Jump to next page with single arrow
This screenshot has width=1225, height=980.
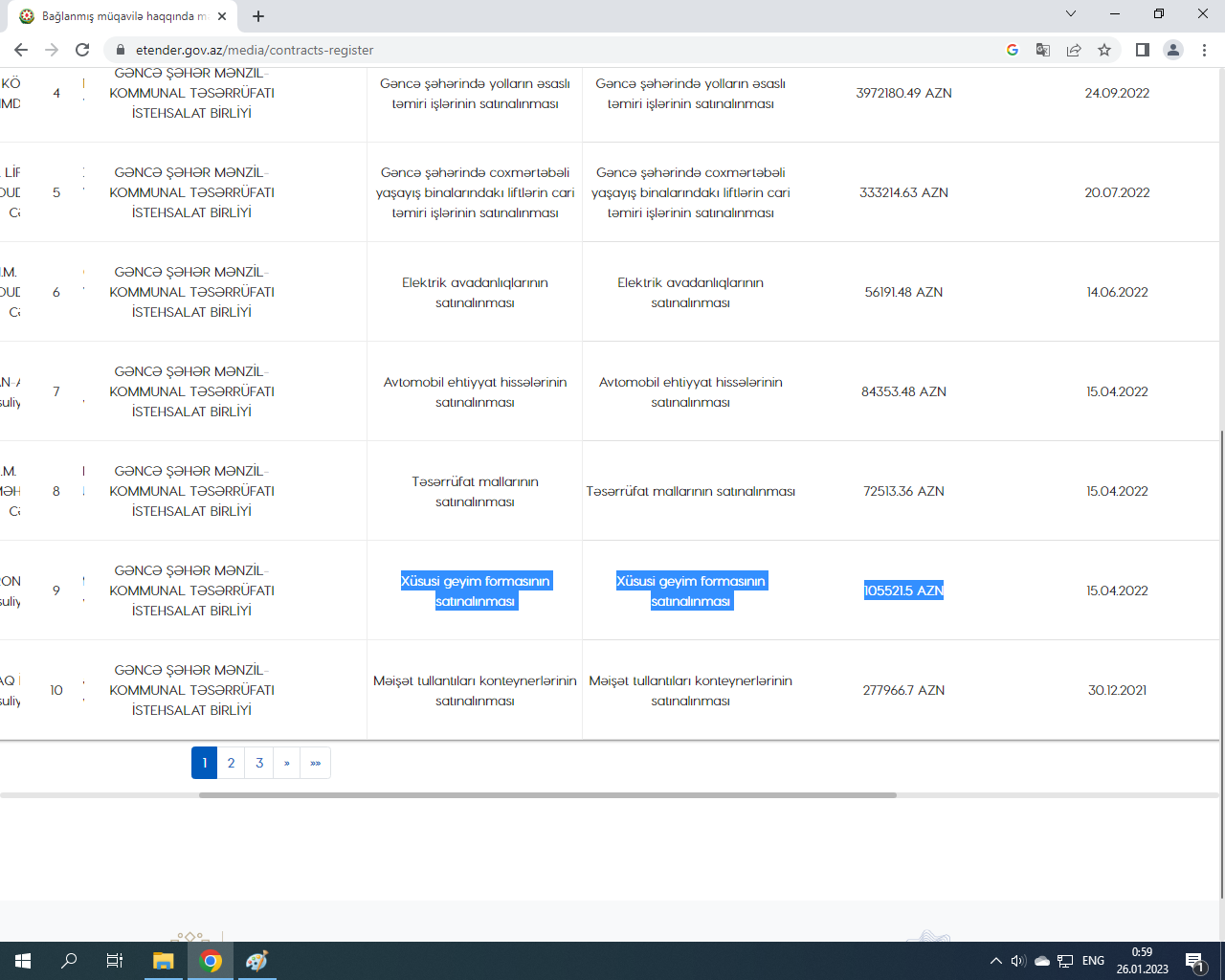[286, 763]
